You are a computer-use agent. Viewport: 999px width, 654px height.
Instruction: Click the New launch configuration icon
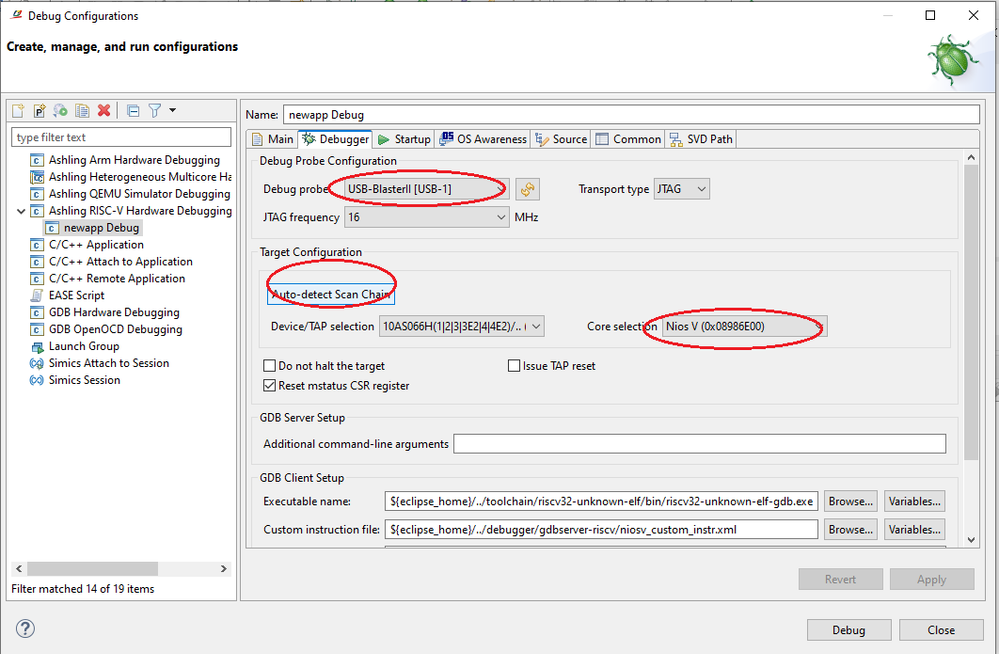coord(18,111)
